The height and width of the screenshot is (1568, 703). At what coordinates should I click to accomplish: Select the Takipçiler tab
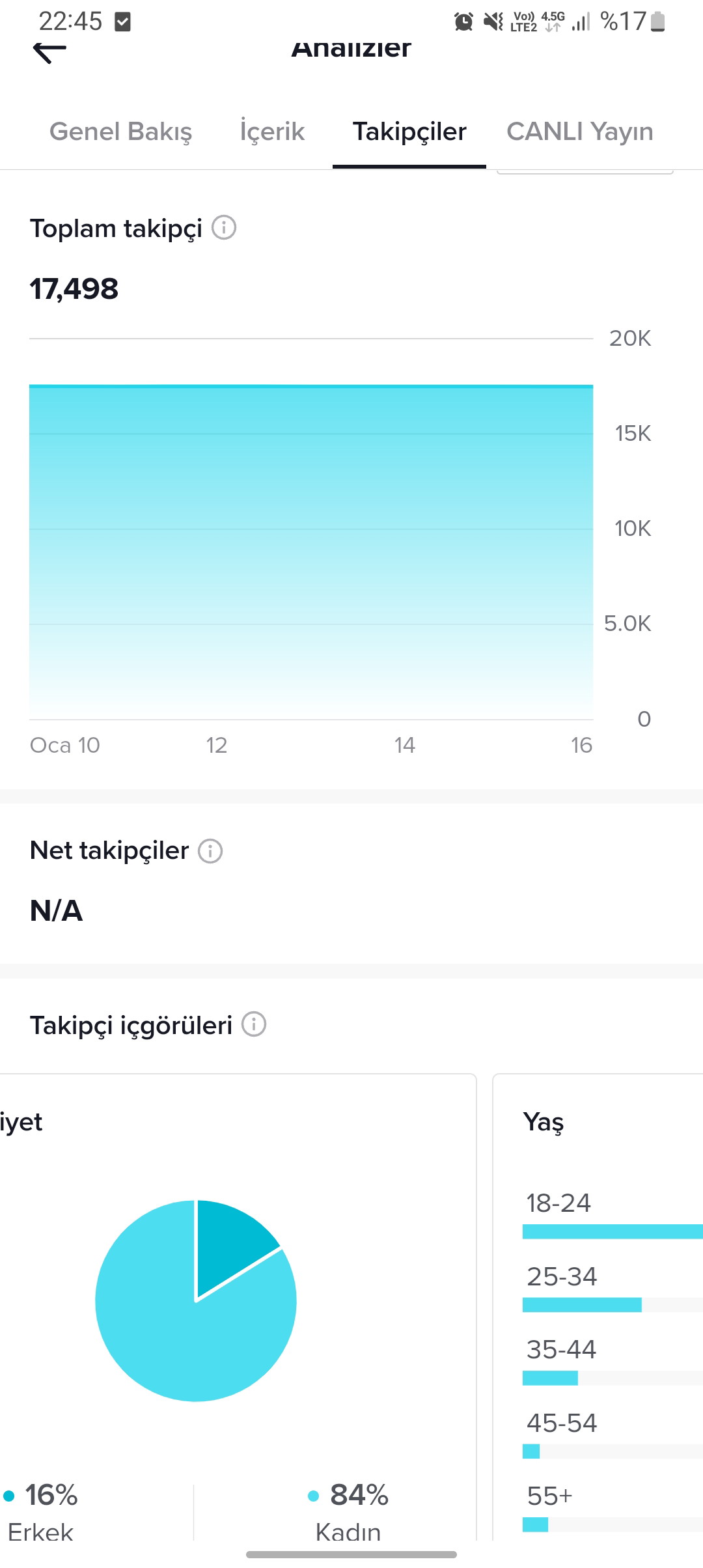tap(409, 132)
